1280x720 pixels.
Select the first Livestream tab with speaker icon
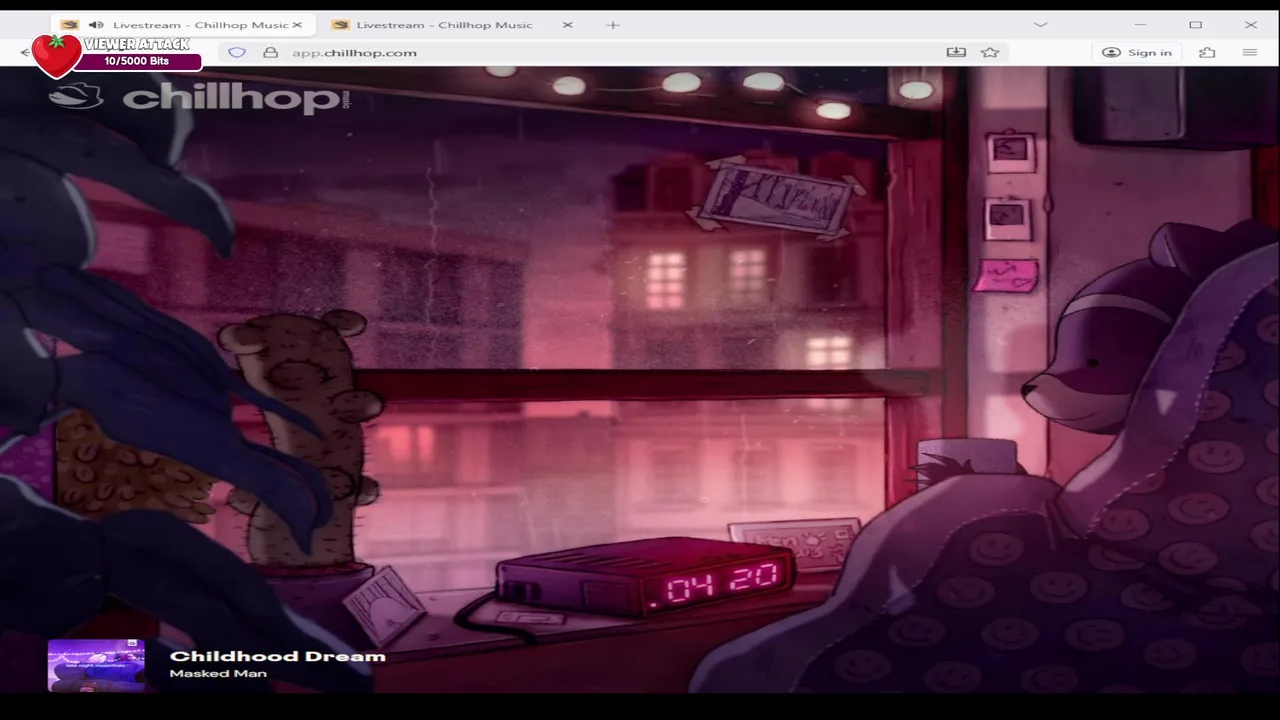(185, 25)
